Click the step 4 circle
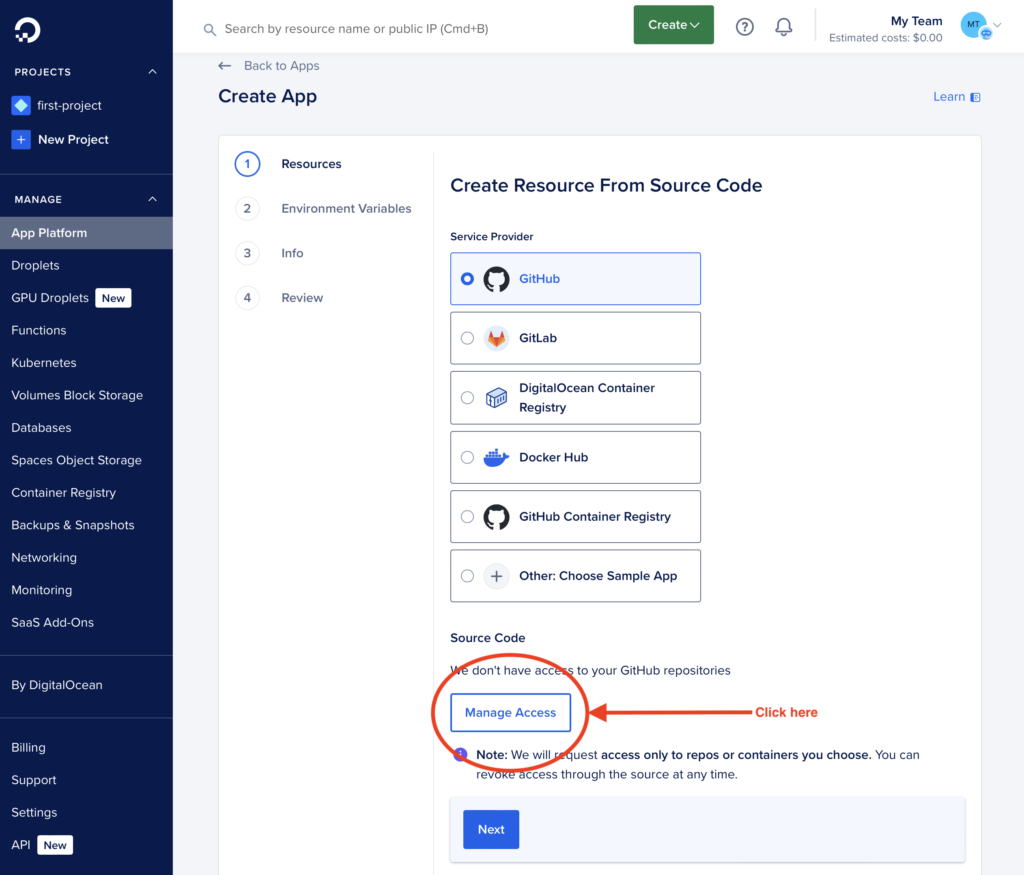1024x875 pixels. coord(248,298)
